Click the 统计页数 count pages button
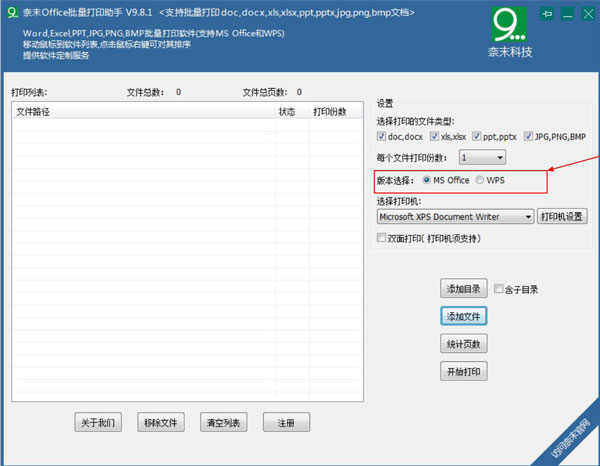 [x=463, y=344]
